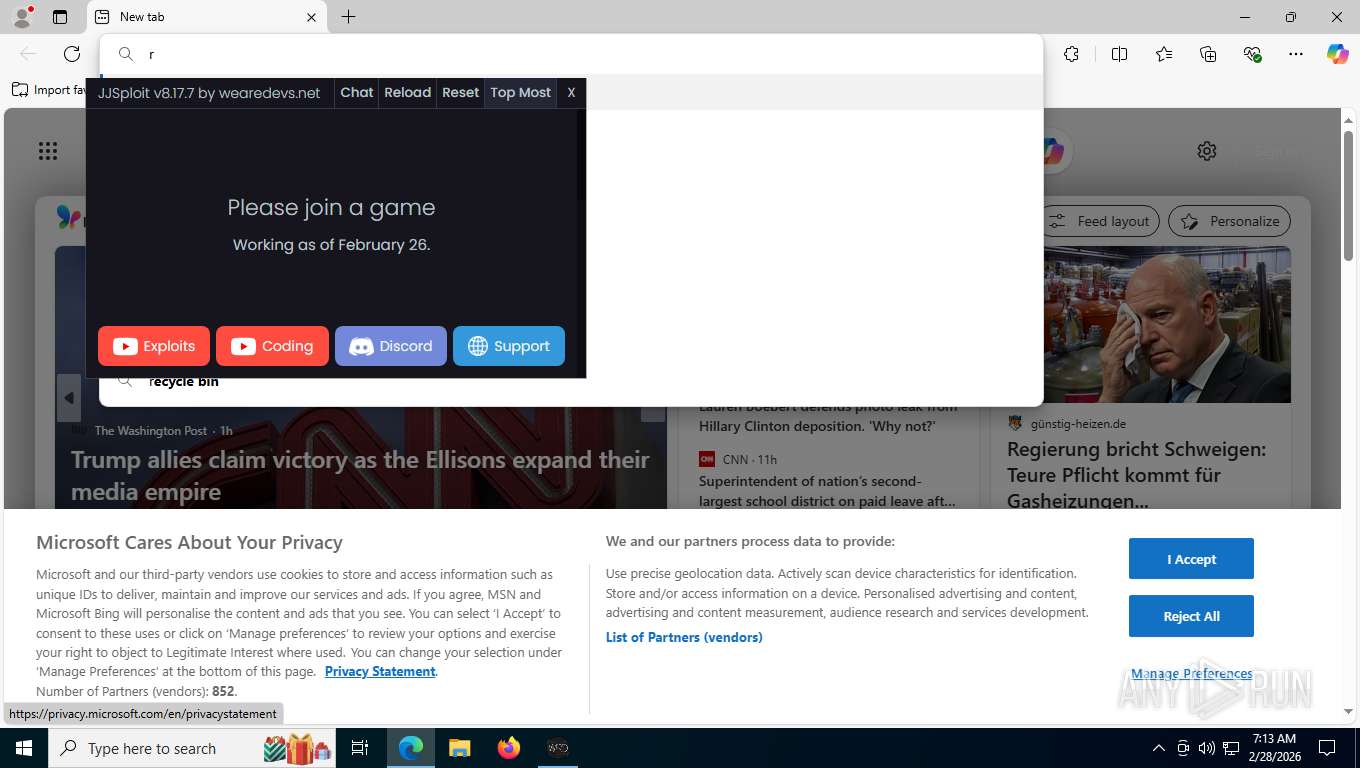The height and width of the screenshot is (768, 1360).
Task: Show hidden system tray icons
Action: 1159,748
